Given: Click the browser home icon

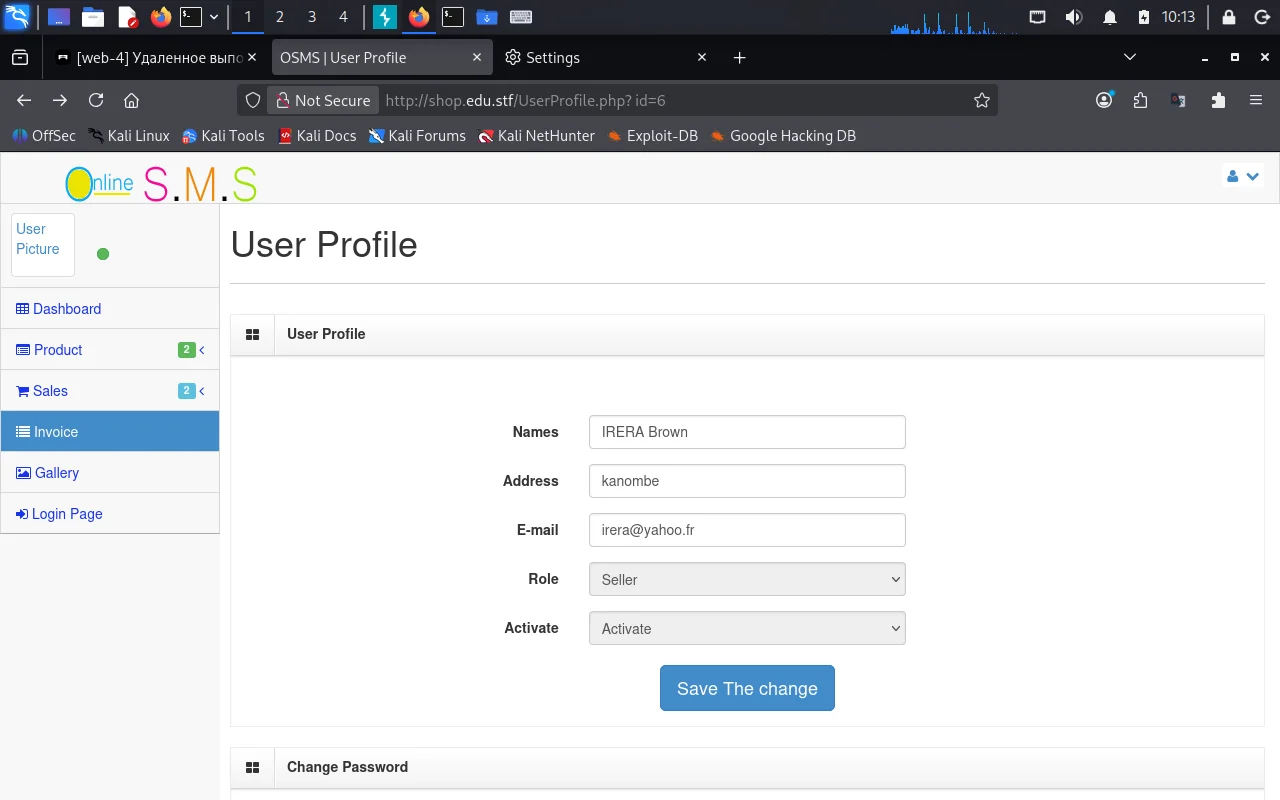Looking at the screenshot, I should coord(131,100).
